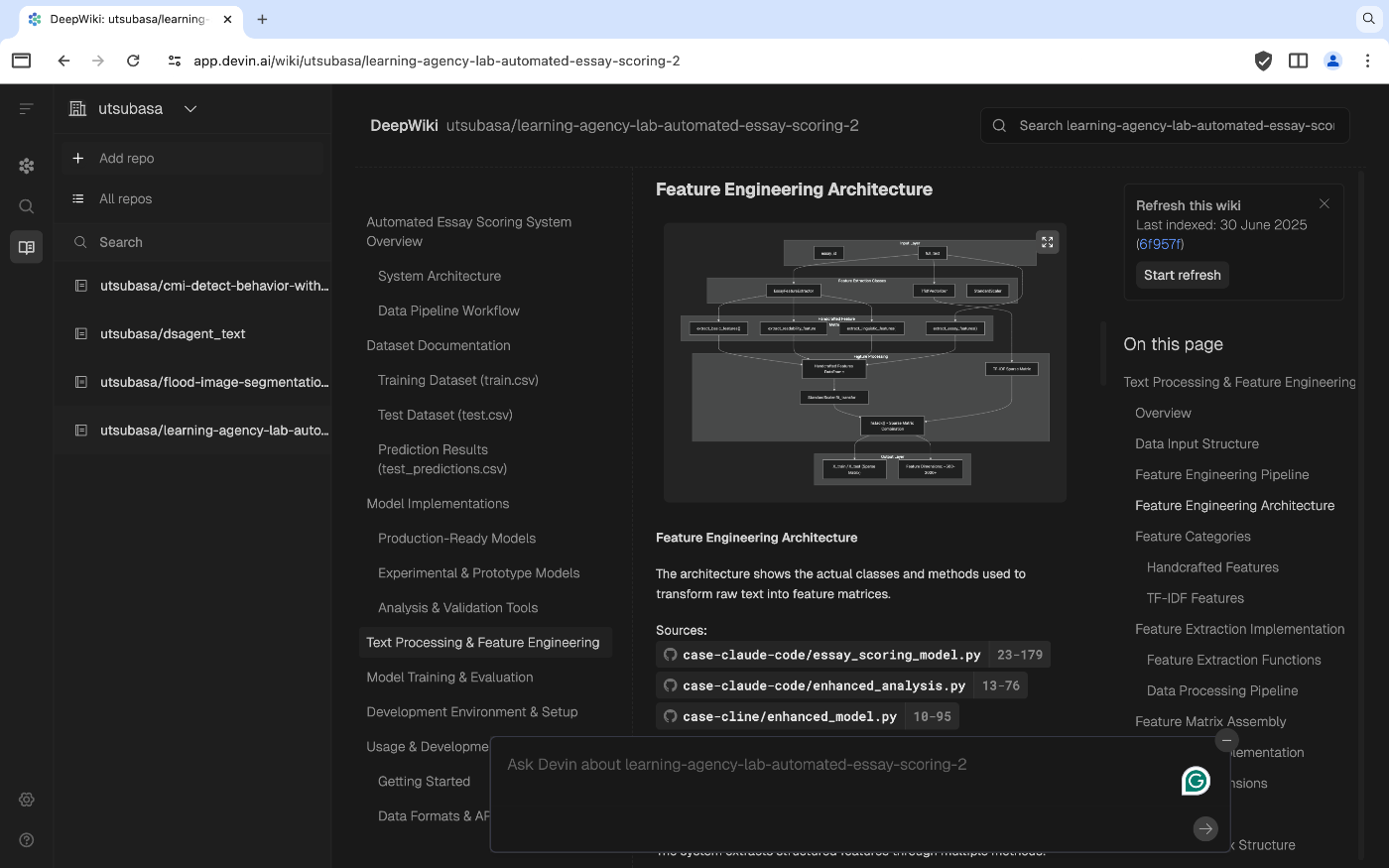The height and width of the screenshot is (868, 1389).
Task: Toggle browser side panel icon
Action: pos(1298,61)
